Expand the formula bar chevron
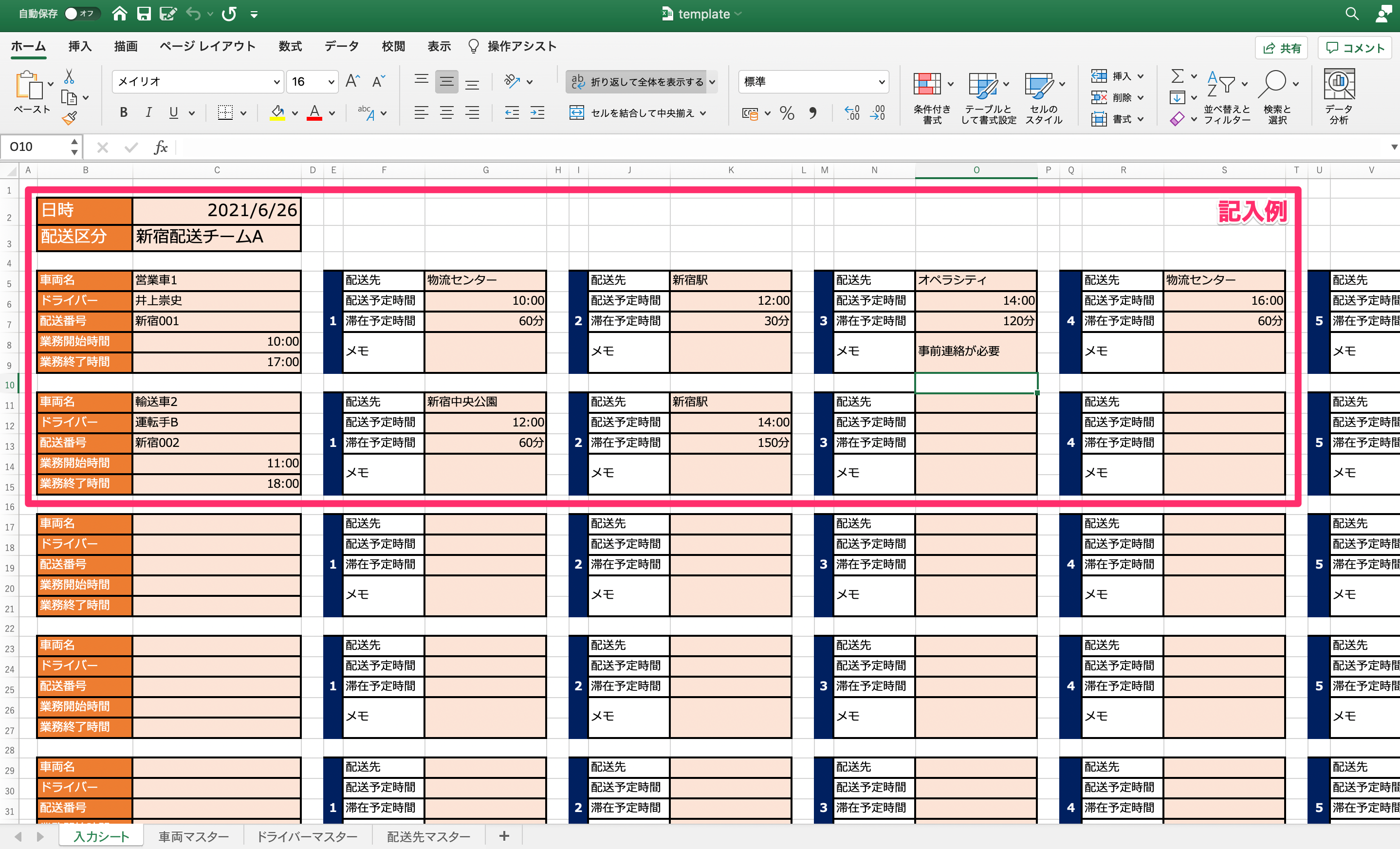The image size is (1400, 849). click(x=1394, y=147)
